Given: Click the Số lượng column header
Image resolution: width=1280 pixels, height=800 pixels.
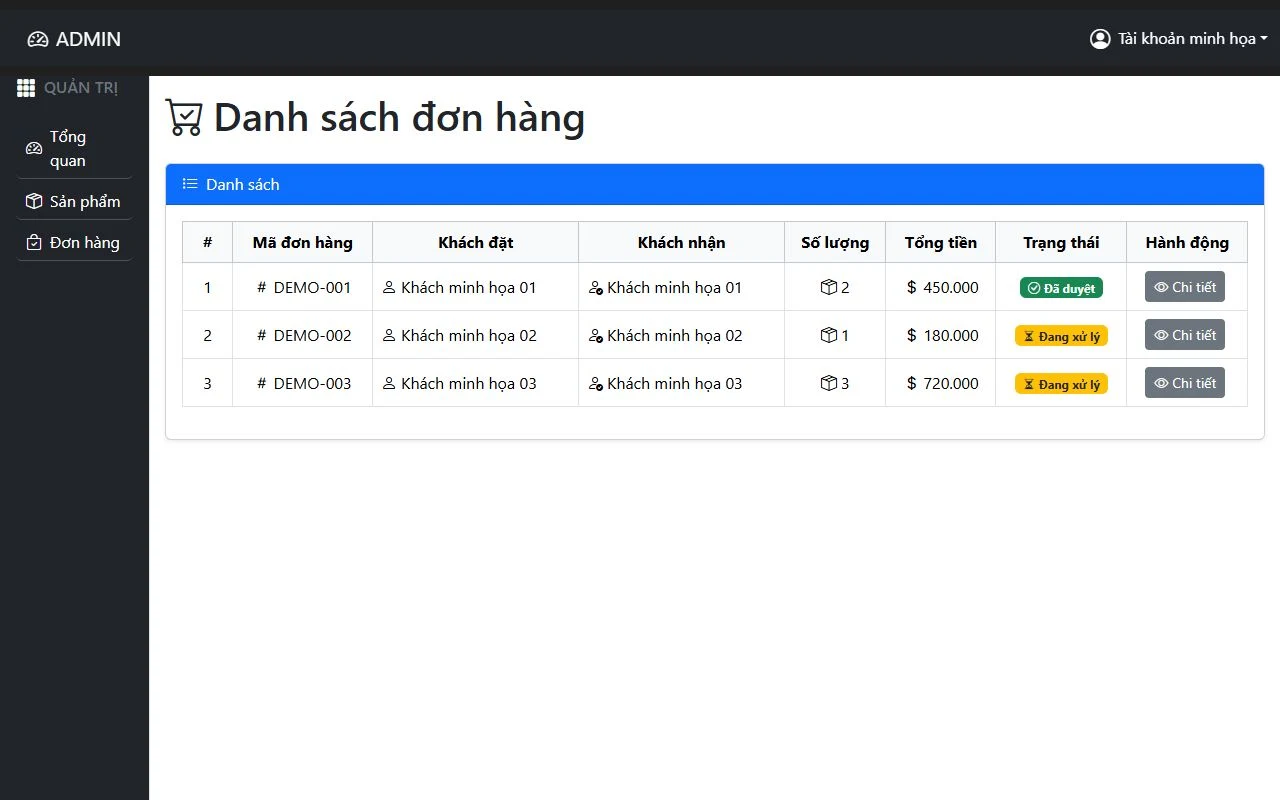Looking at the screenshot, I should click(x=835, y=242).
